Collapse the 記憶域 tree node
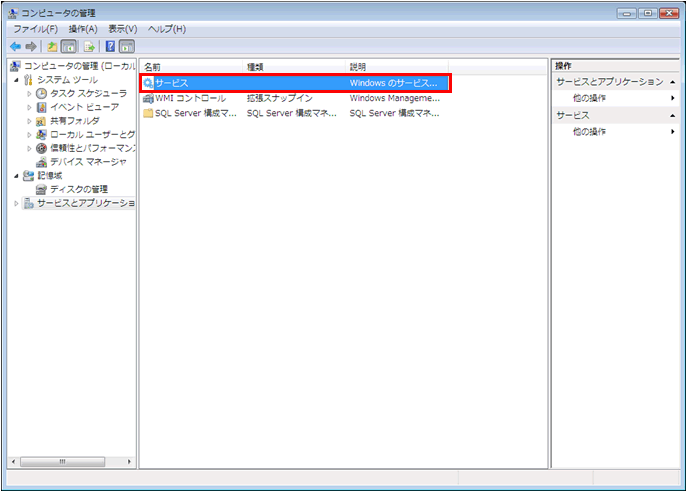687x492 pixels. 16,176
